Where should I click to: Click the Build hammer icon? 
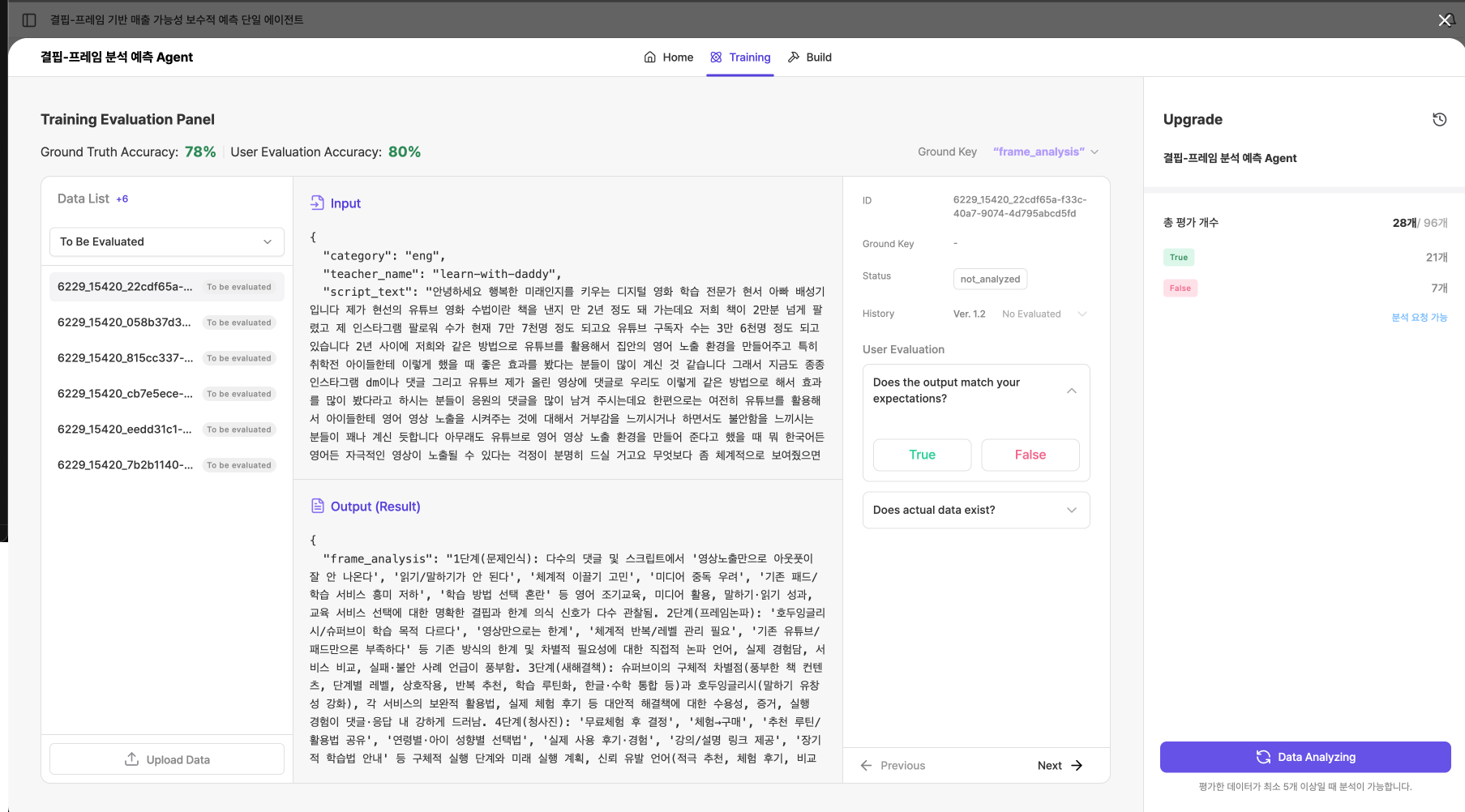pyautogui.click(x=794, y=57)
